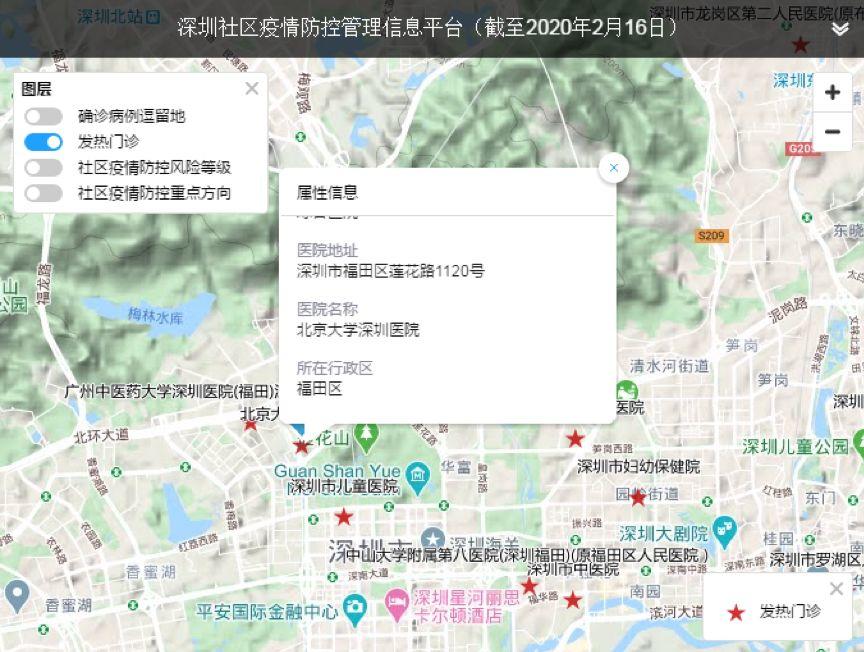Turn off the 发热门诊 layer switch
Screen dimensions: 864x652
point(44,142)
